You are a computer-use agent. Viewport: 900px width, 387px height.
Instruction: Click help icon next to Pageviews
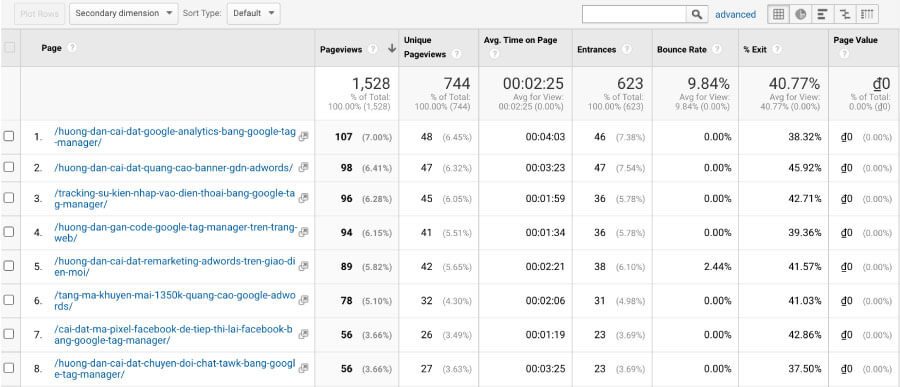coord(373,49)
